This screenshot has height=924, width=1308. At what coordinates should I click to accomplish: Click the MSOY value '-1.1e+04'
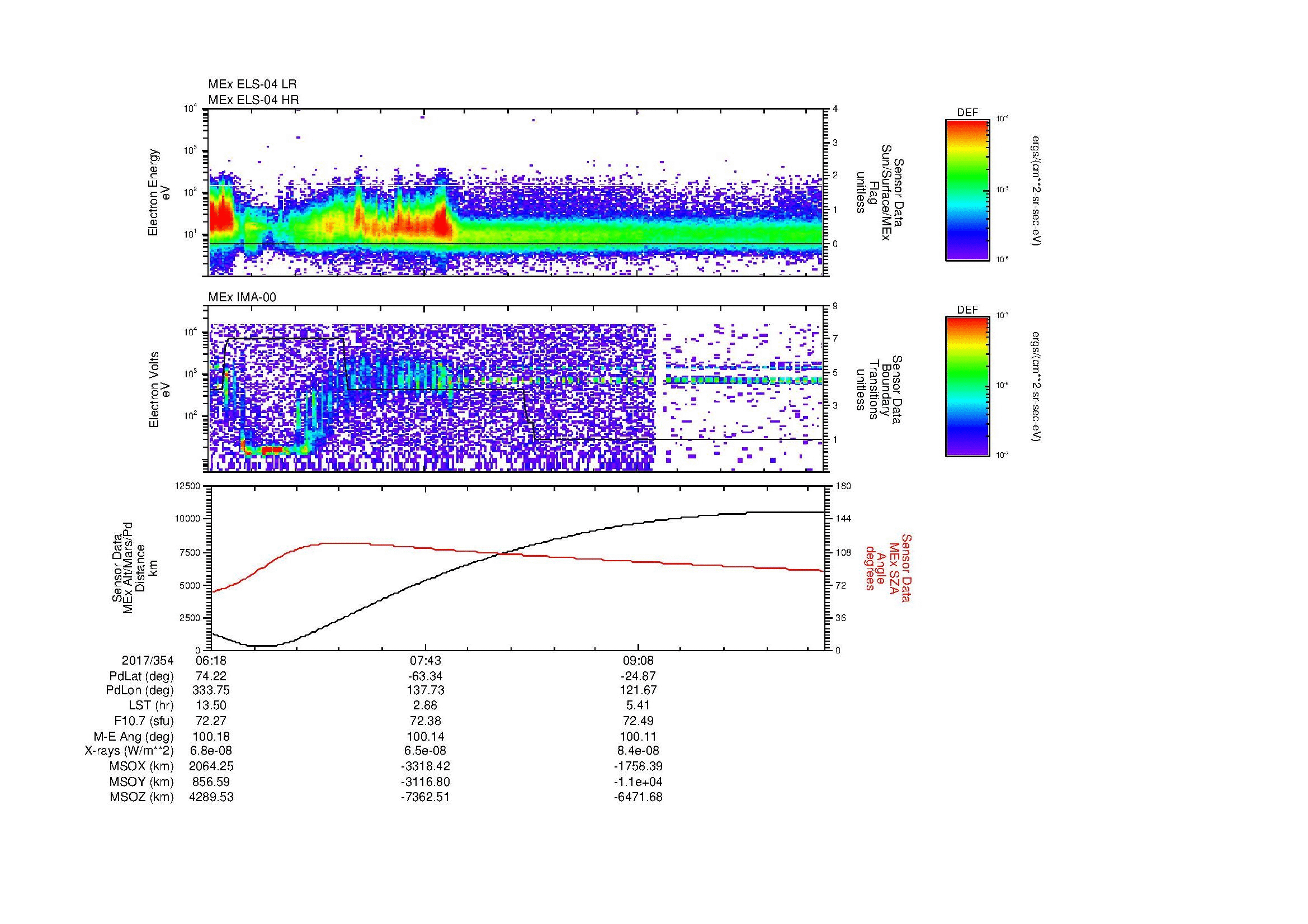pos(638,781)
